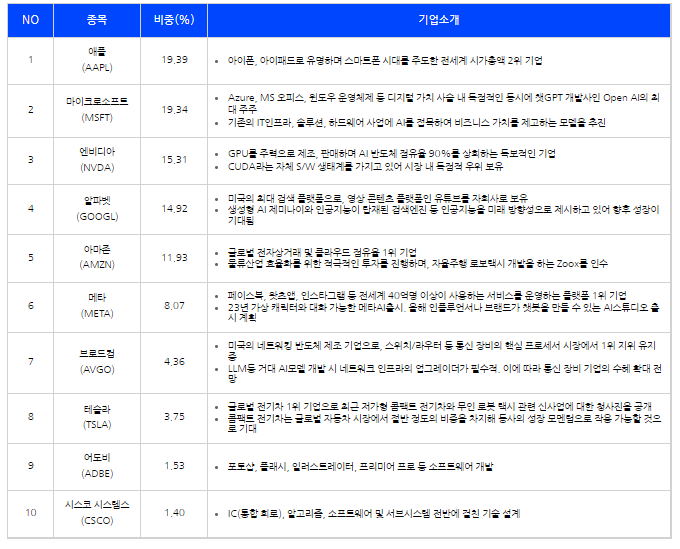
Task: Click row number 1 in NO column
Action: (x=31, y=60)
